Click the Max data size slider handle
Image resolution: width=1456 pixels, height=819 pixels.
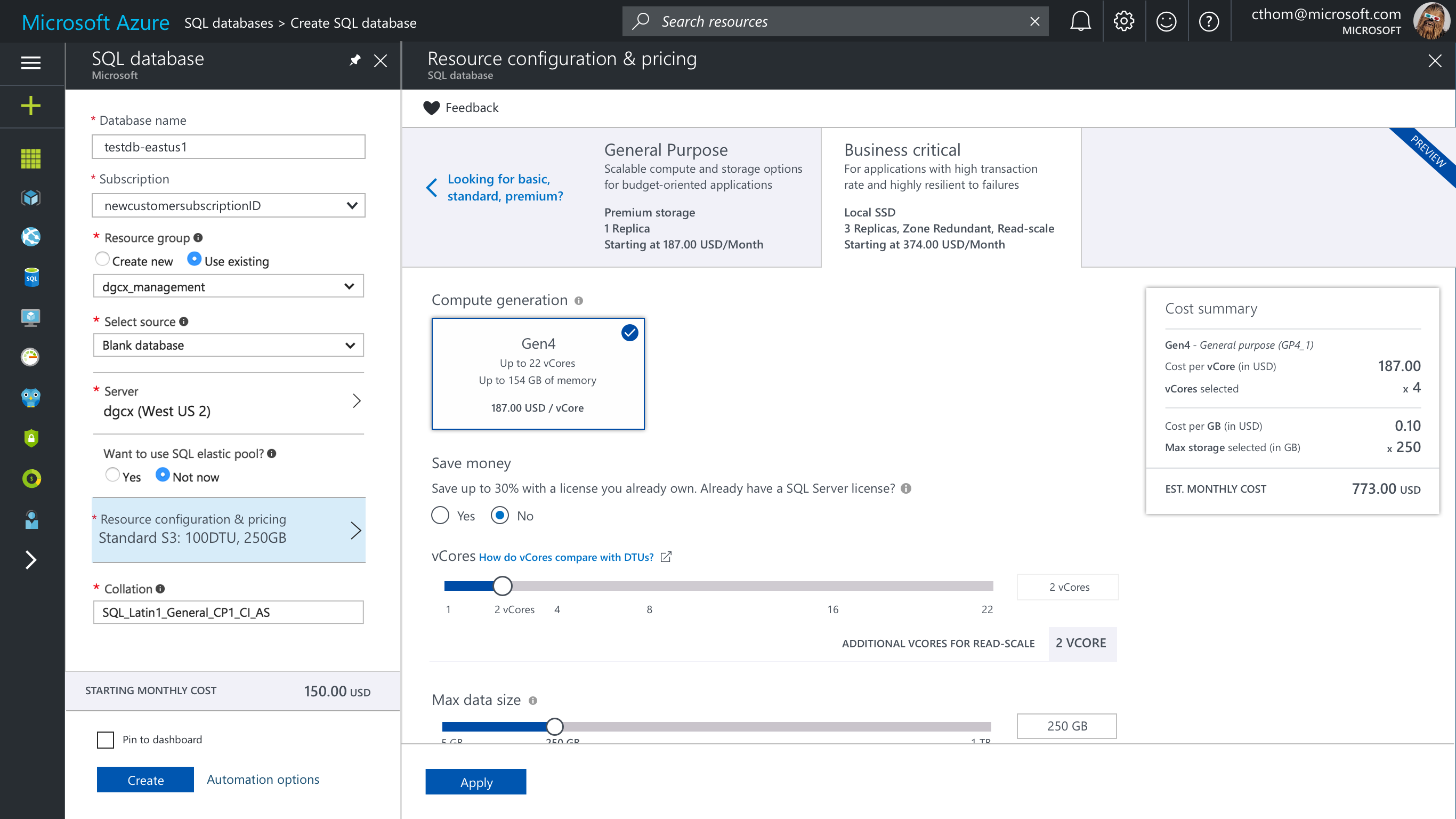click(x=554, y=726)
